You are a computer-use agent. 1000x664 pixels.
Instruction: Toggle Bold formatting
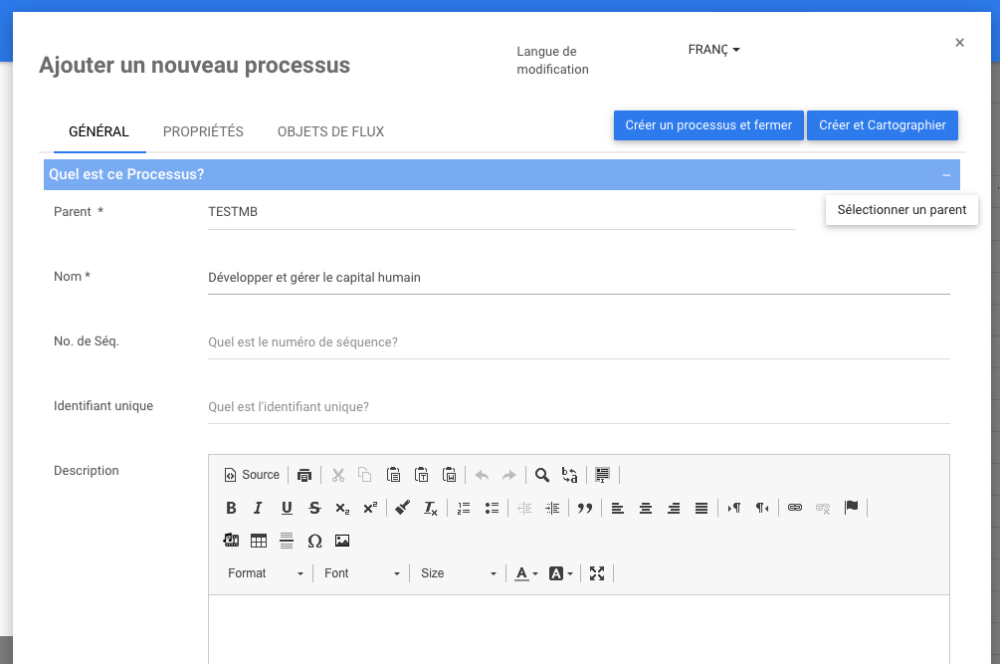[x=231, y=508]
